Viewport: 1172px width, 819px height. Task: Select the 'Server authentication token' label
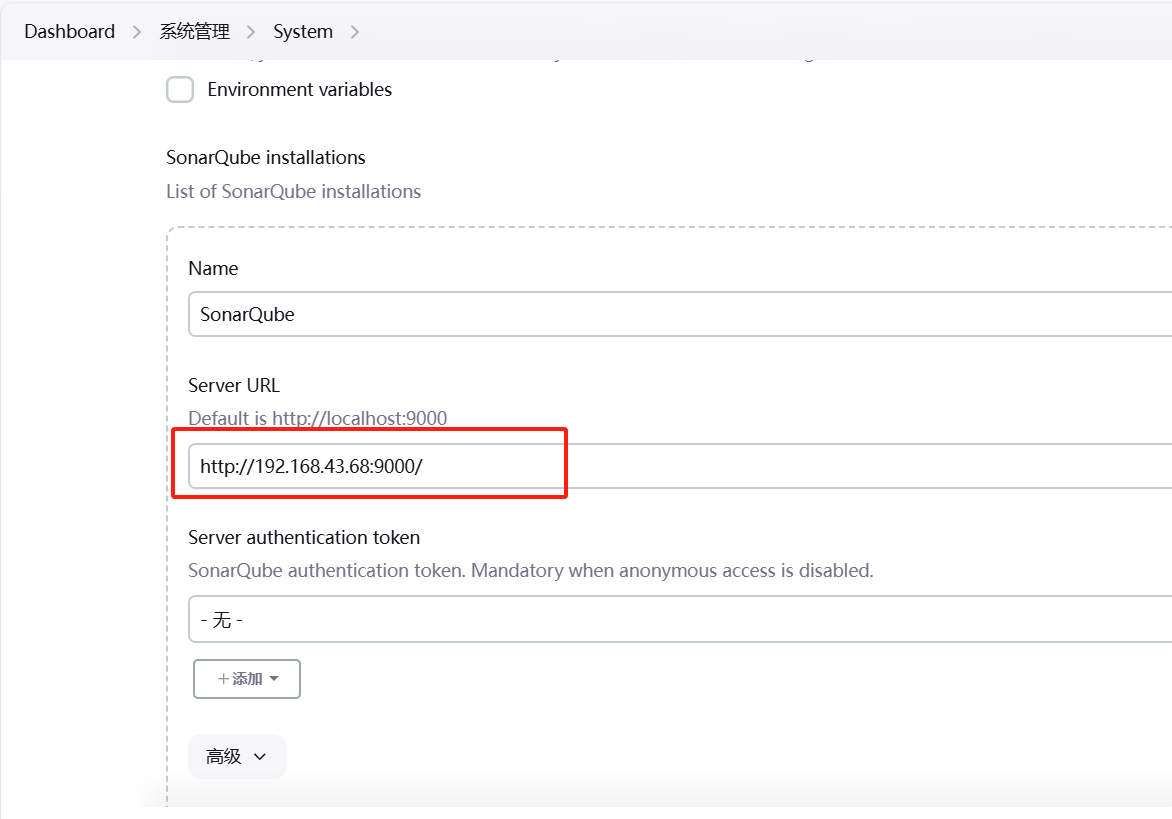click(304, 538)
